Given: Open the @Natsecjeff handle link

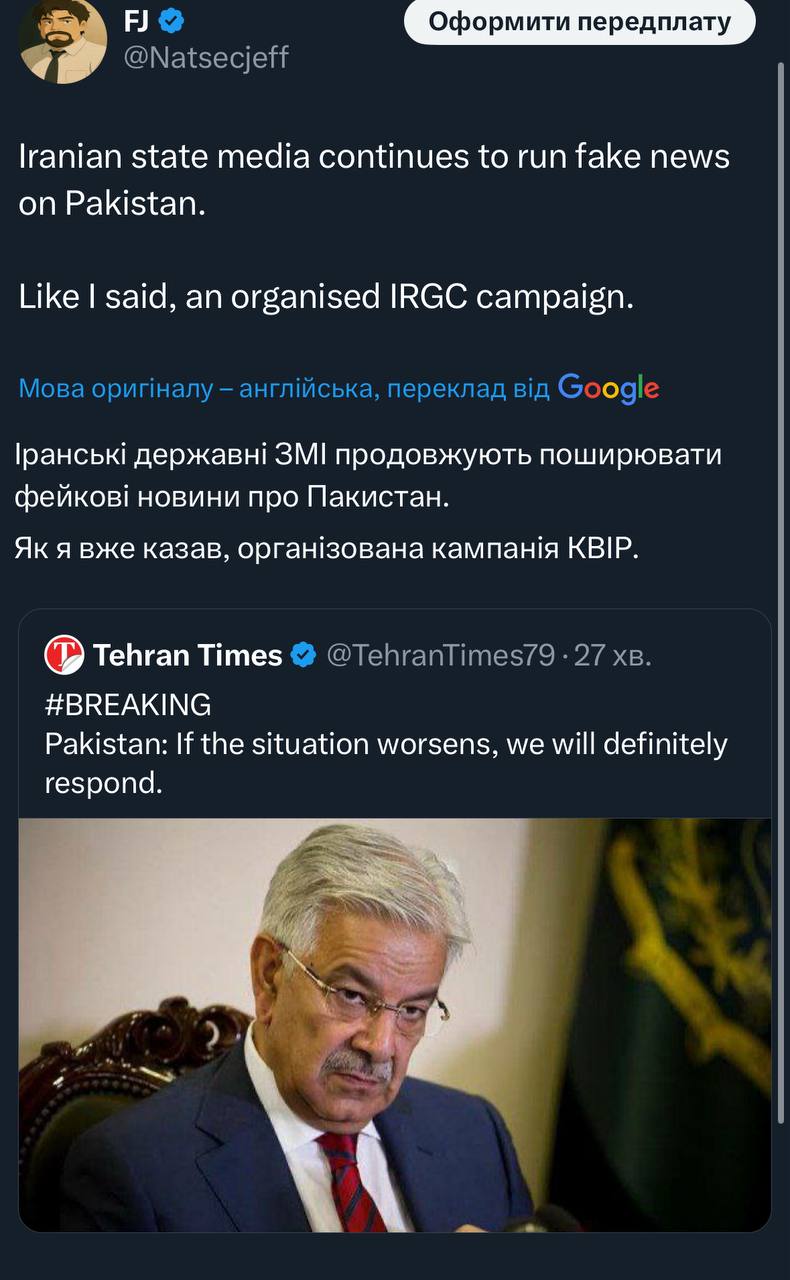Looking at the screenshot, I should coord(205,58).
